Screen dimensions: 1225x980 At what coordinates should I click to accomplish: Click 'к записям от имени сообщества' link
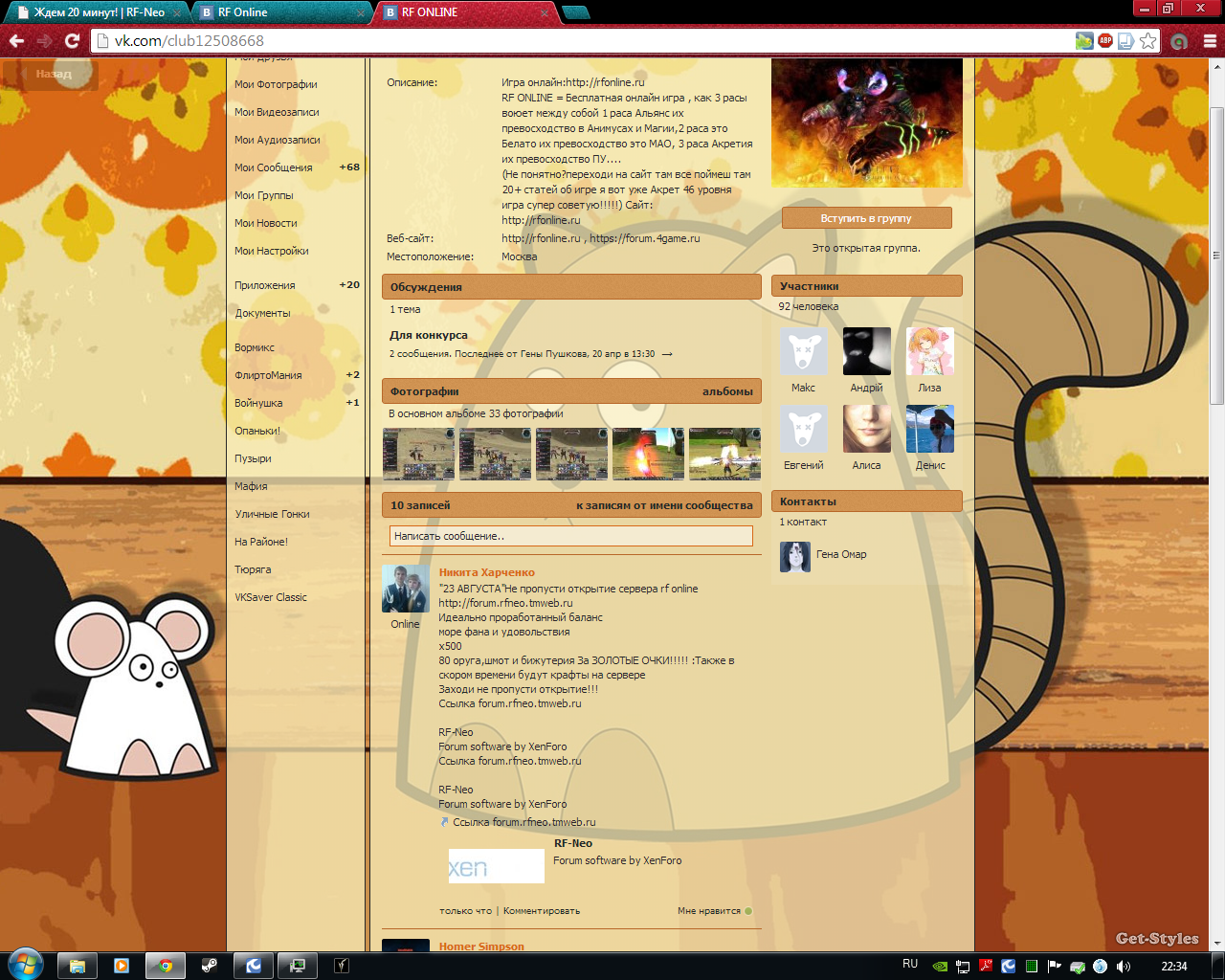point(664,505)
